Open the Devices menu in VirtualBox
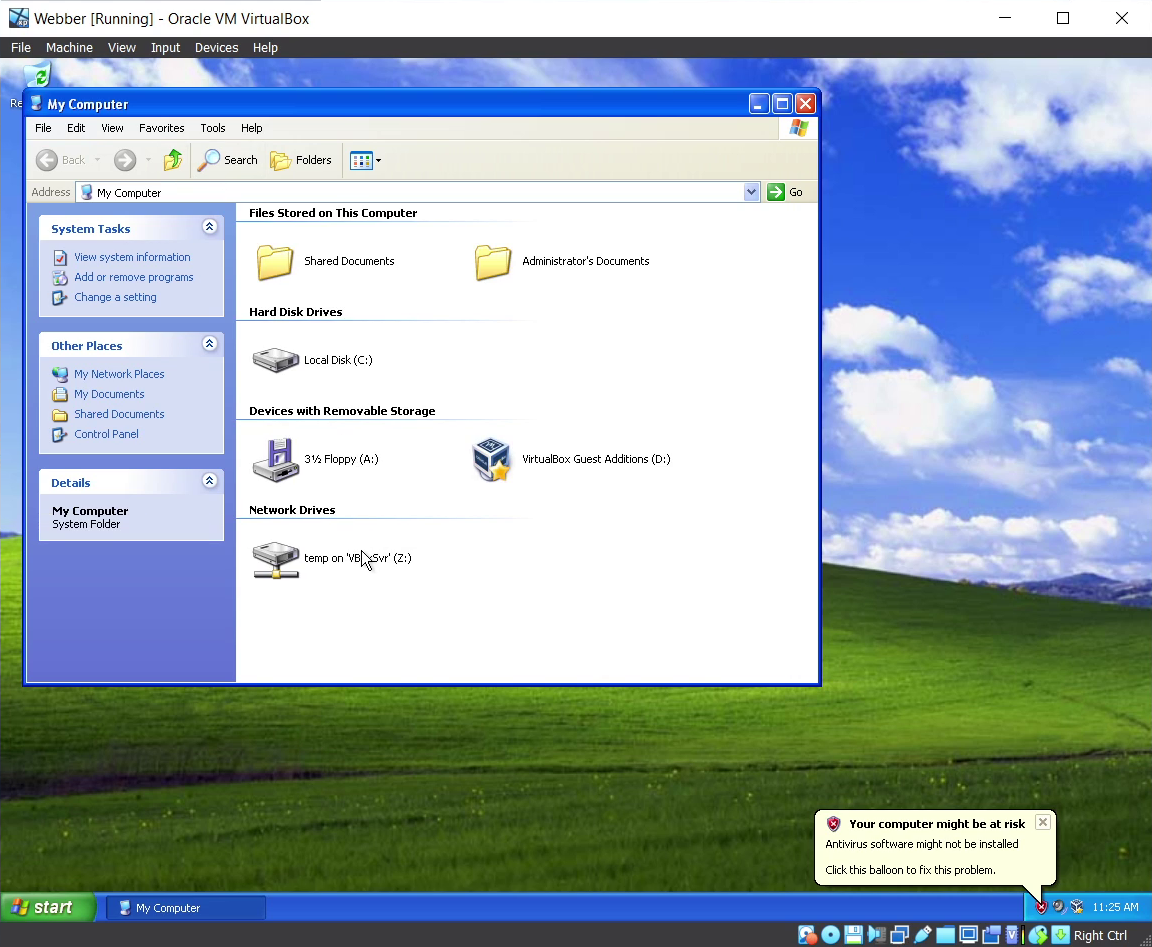Viewport: 1152px width, 947px height. (216, 47)
